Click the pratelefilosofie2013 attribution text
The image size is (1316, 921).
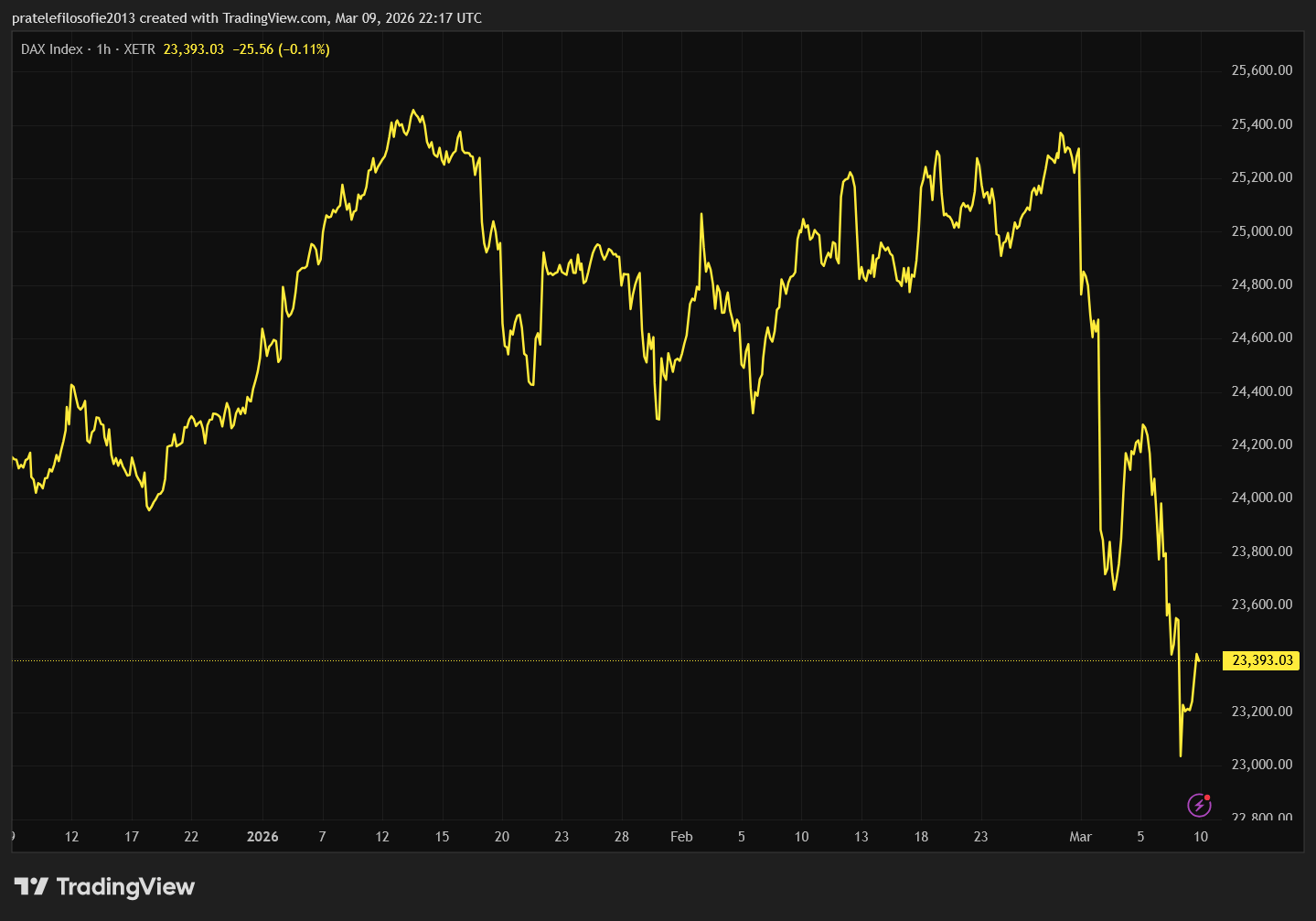(73, 18)
